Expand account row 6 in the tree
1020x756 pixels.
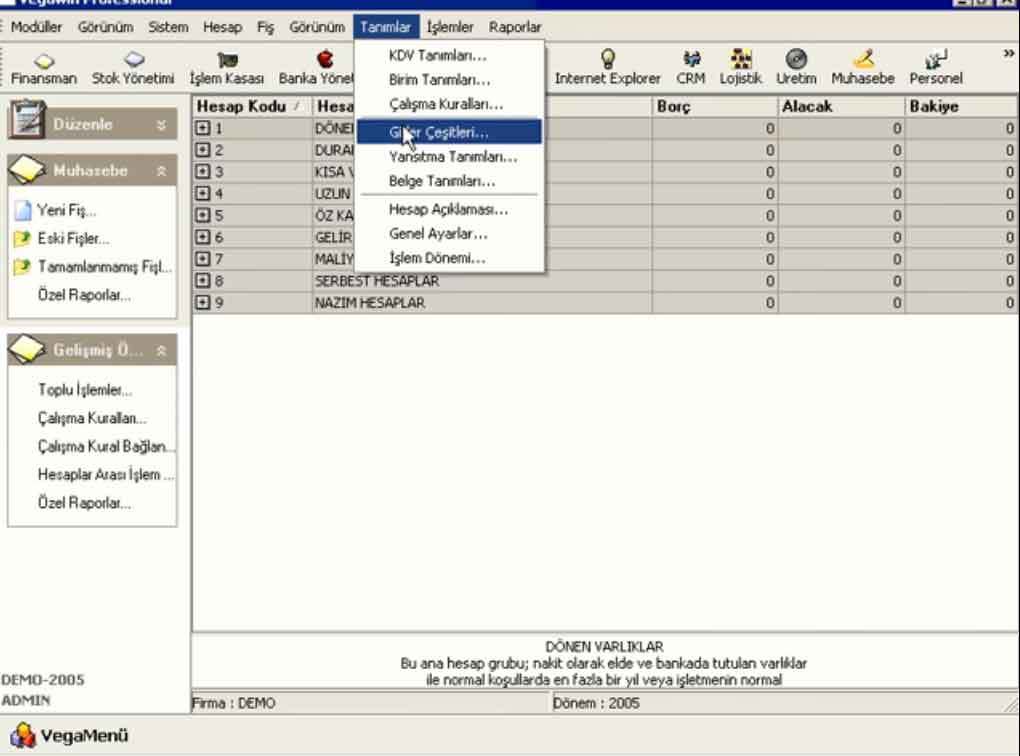[x=203, y=237]
